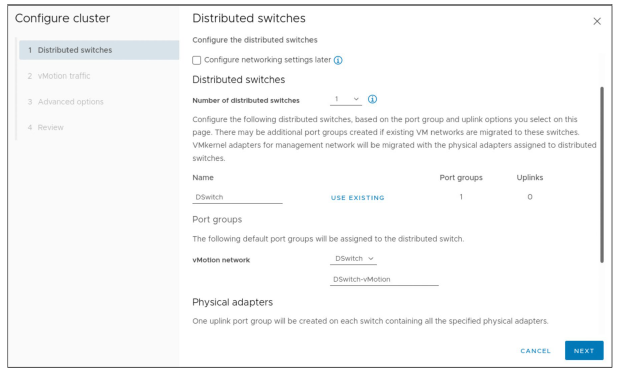
Task: Click the USE EXISTING link
Action: [357, 198]
